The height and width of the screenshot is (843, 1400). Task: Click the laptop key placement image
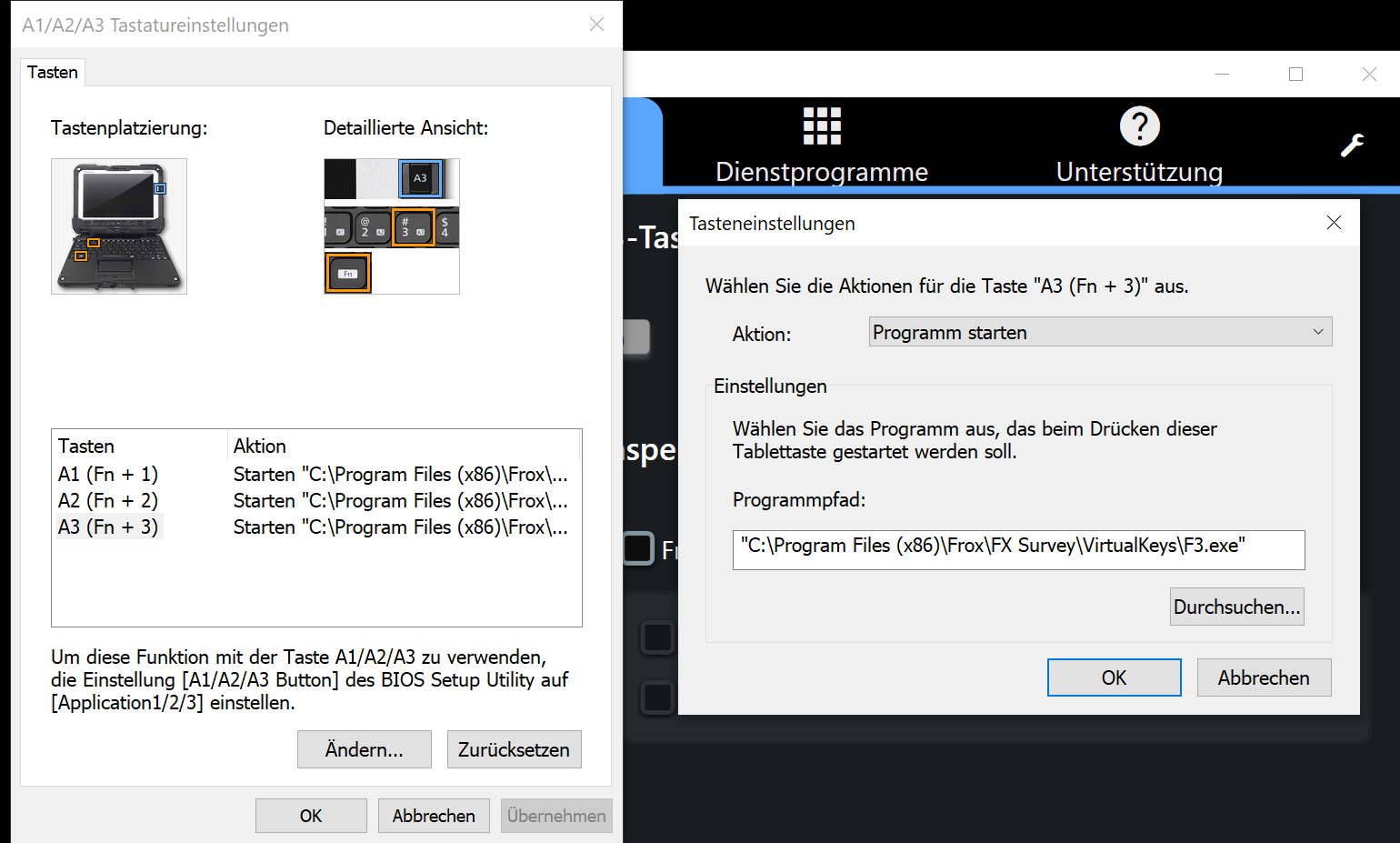(119, 226)
